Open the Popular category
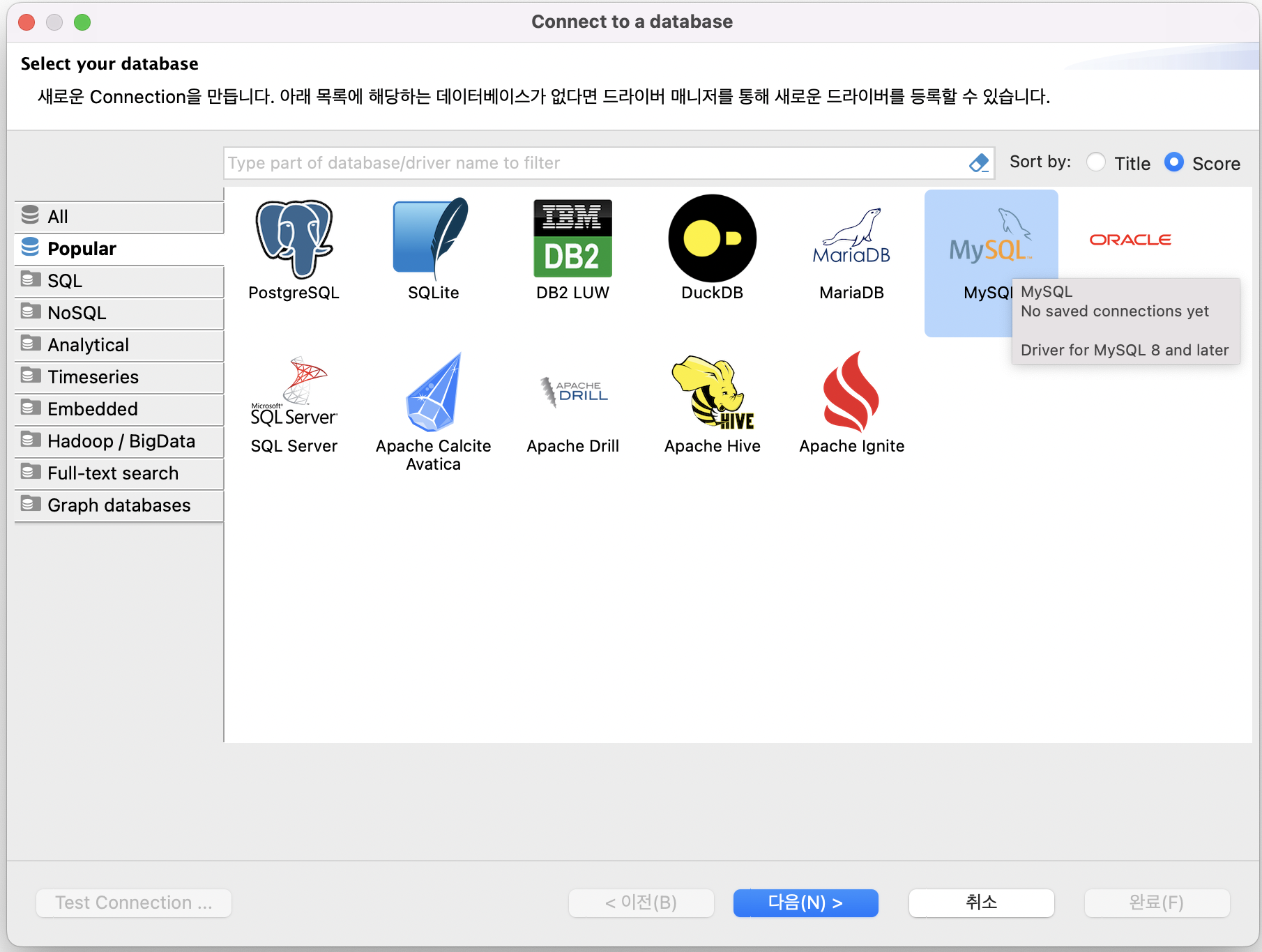This screenshot has height=952, width=1262. pyautogui.click(x=119, y=249)
